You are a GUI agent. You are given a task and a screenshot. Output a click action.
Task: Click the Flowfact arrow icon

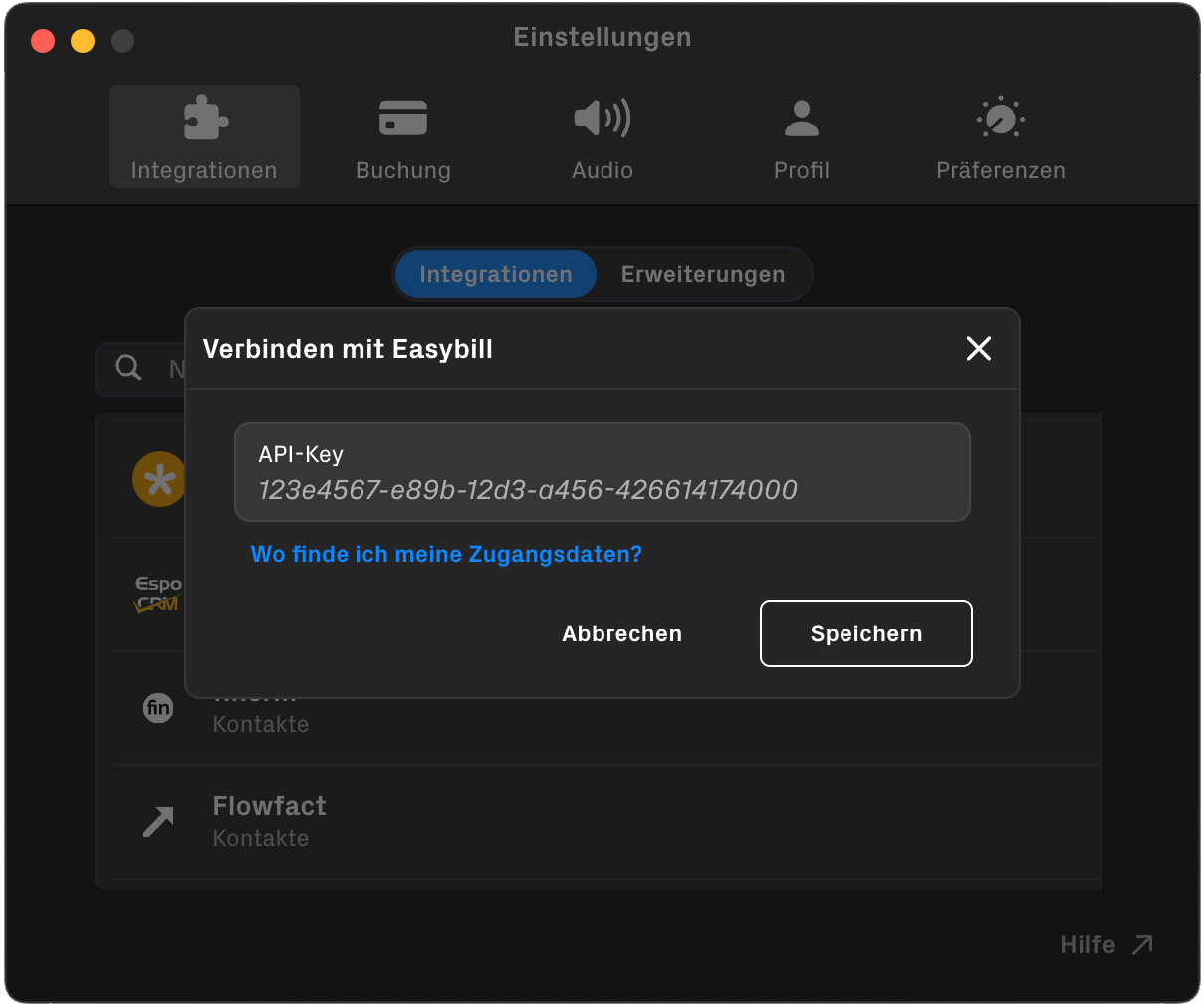(x=158, y=821)
